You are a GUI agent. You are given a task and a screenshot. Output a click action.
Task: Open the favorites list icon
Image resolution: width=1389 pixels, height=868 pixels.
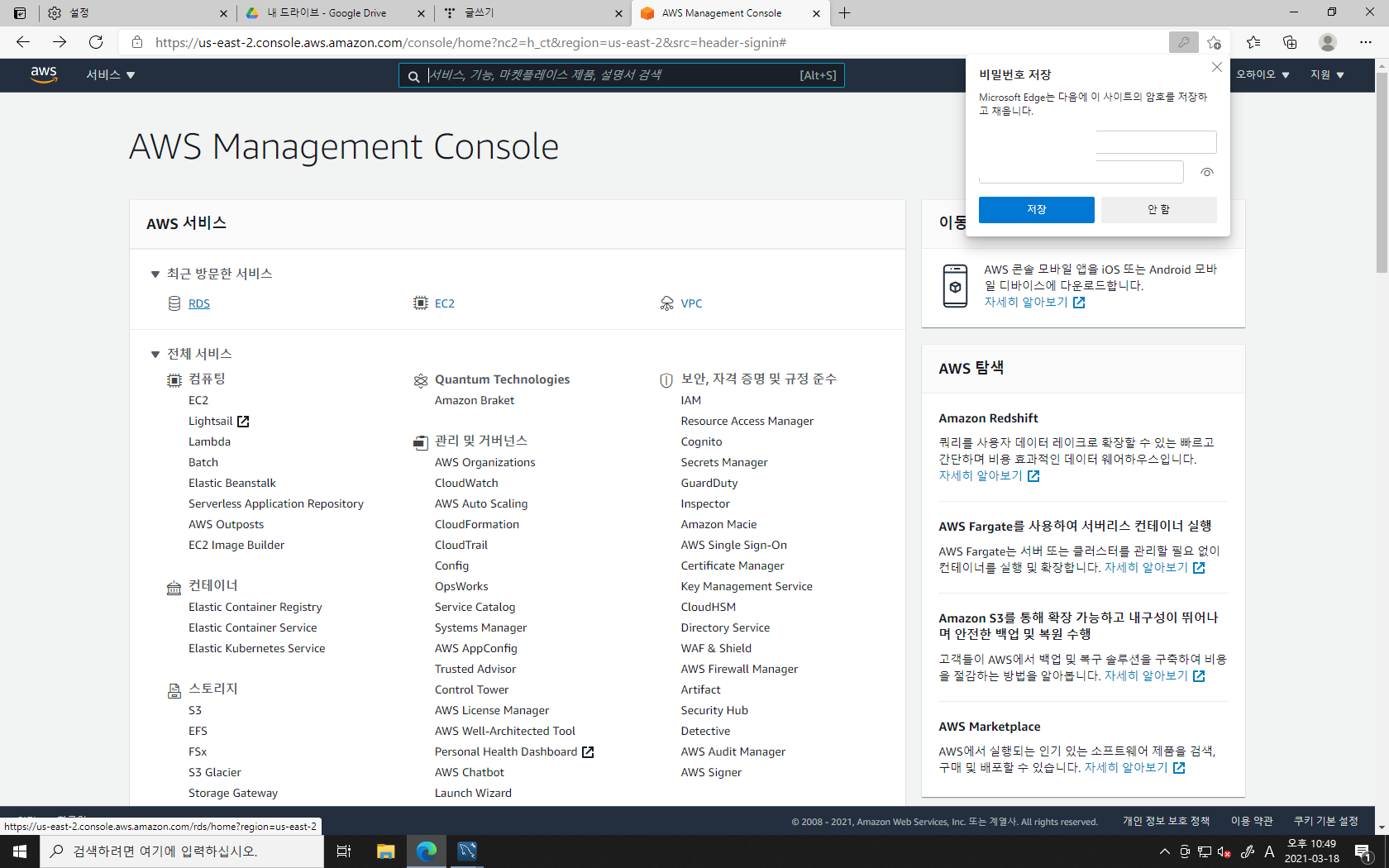[x=1253, y=42]
